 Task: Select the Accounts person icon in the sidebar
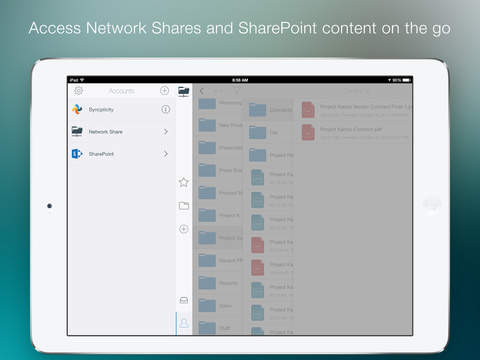[184, 323]
